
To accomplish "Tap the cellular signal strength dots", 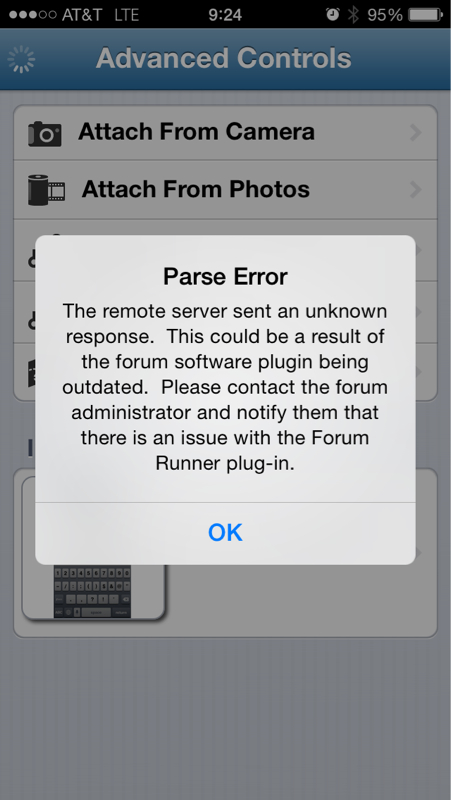I will coord(33,15).
